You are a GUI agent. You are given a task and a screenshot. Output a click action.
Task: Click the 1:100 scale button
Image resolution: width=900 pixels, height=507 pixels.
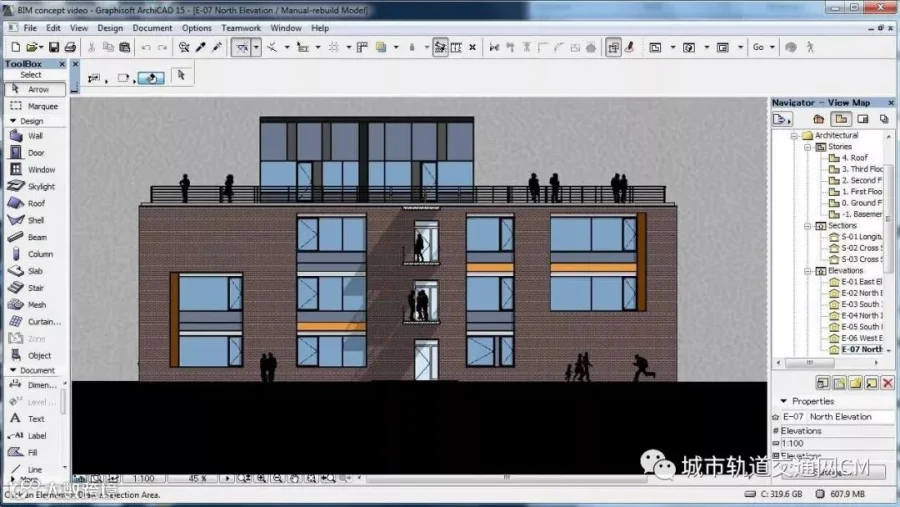[x=143, y=478]
